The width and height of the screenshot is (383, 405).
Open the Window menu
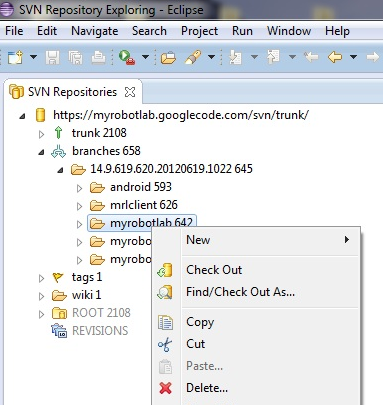tap(289, 31)
